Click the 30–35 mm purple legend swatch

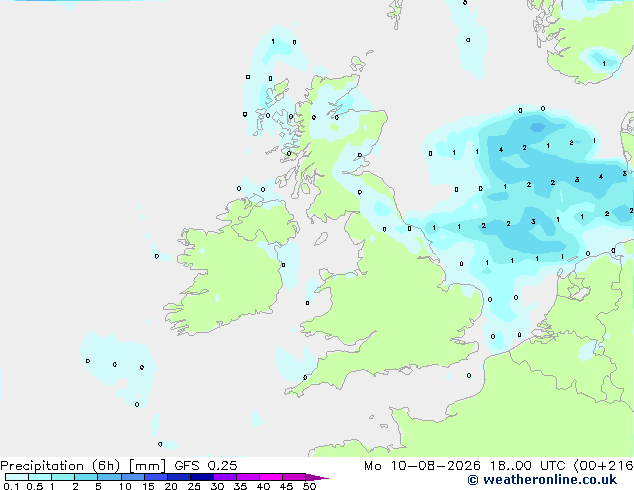tap(224, 477)
